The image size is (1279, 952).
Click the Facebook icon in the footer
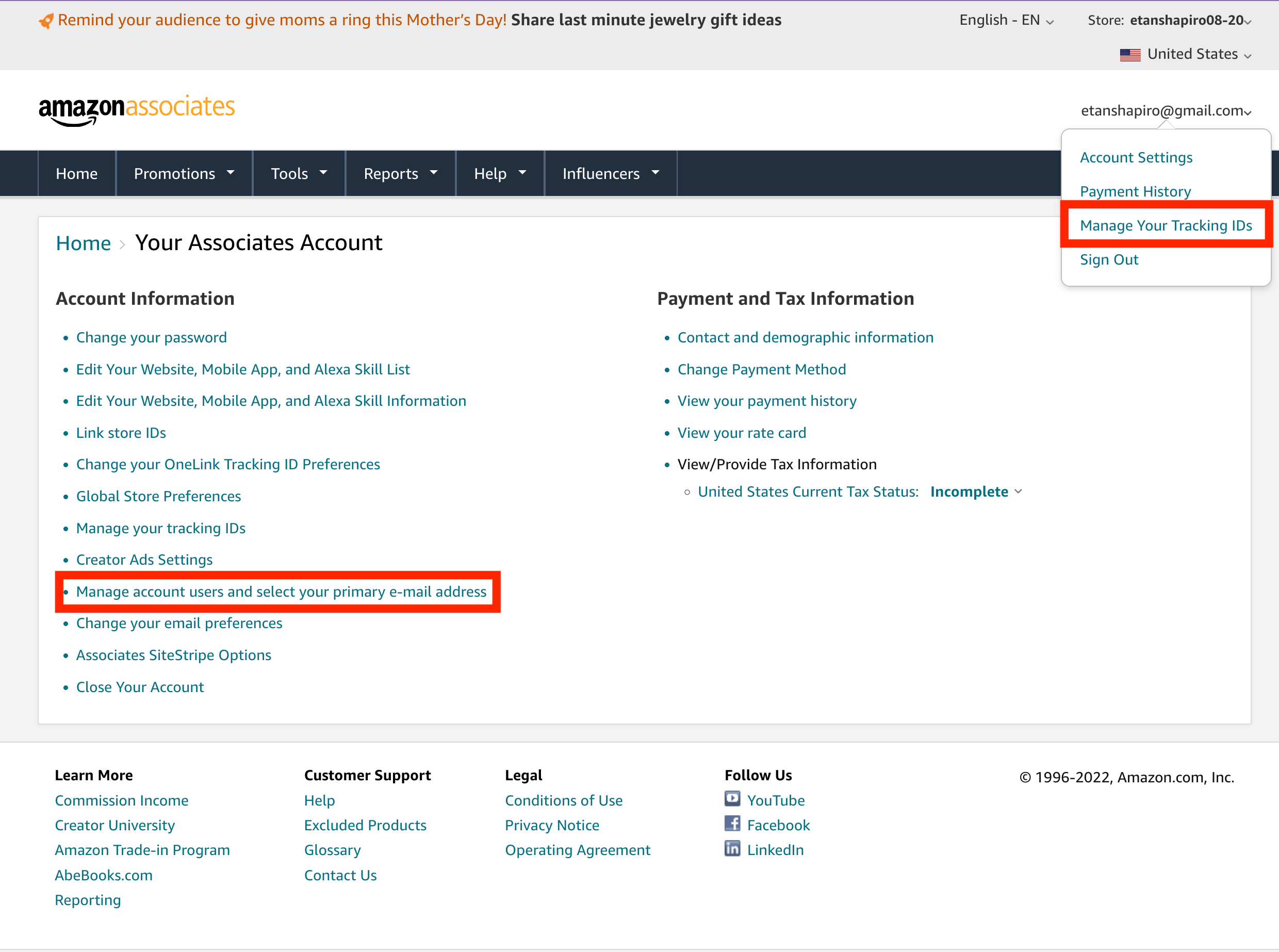click(732, 824)
